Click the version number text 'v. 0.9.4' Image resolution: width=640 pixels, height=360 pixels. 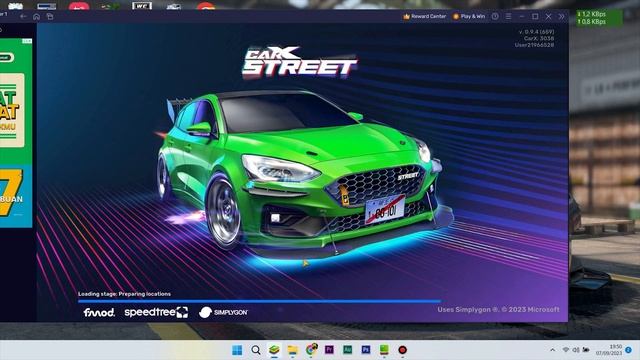(536, 31)
